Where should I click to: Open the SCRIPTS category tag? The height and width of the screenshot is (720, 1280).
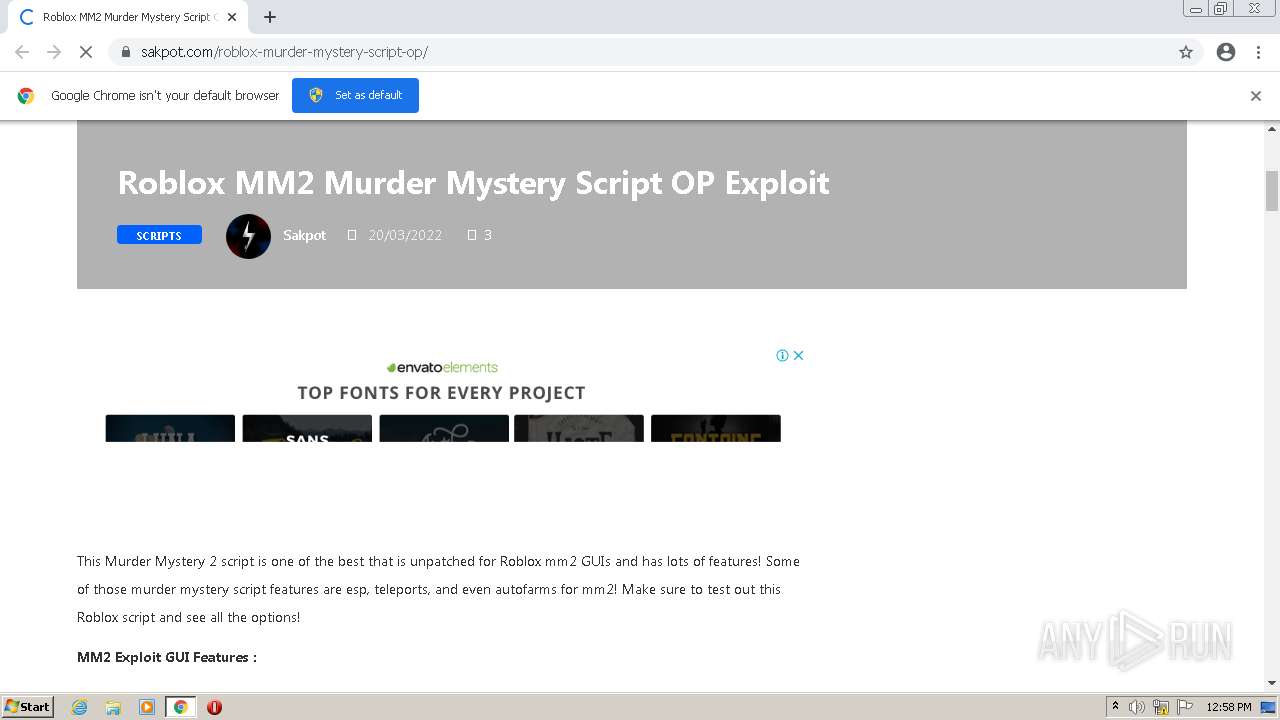pyautogui.click(x=159, y=235)
